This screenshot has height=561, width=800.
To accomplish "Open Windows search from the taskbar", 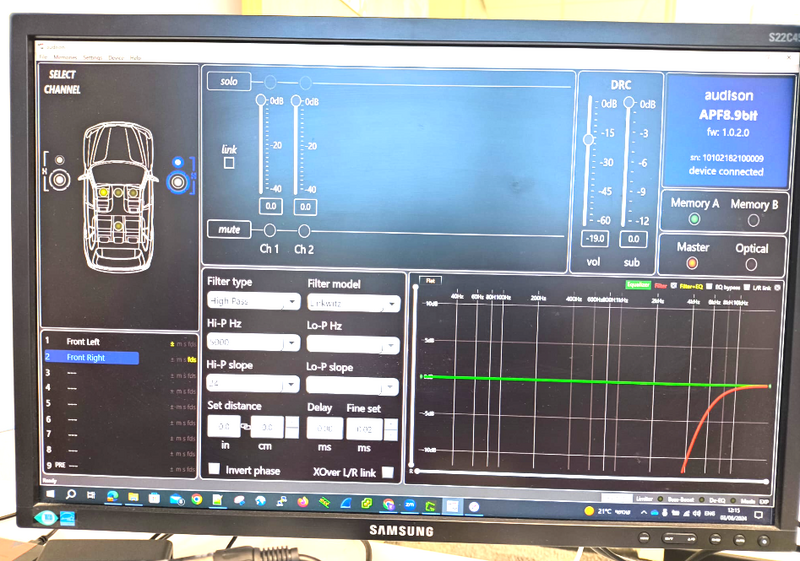I will [x=71, y=494].
